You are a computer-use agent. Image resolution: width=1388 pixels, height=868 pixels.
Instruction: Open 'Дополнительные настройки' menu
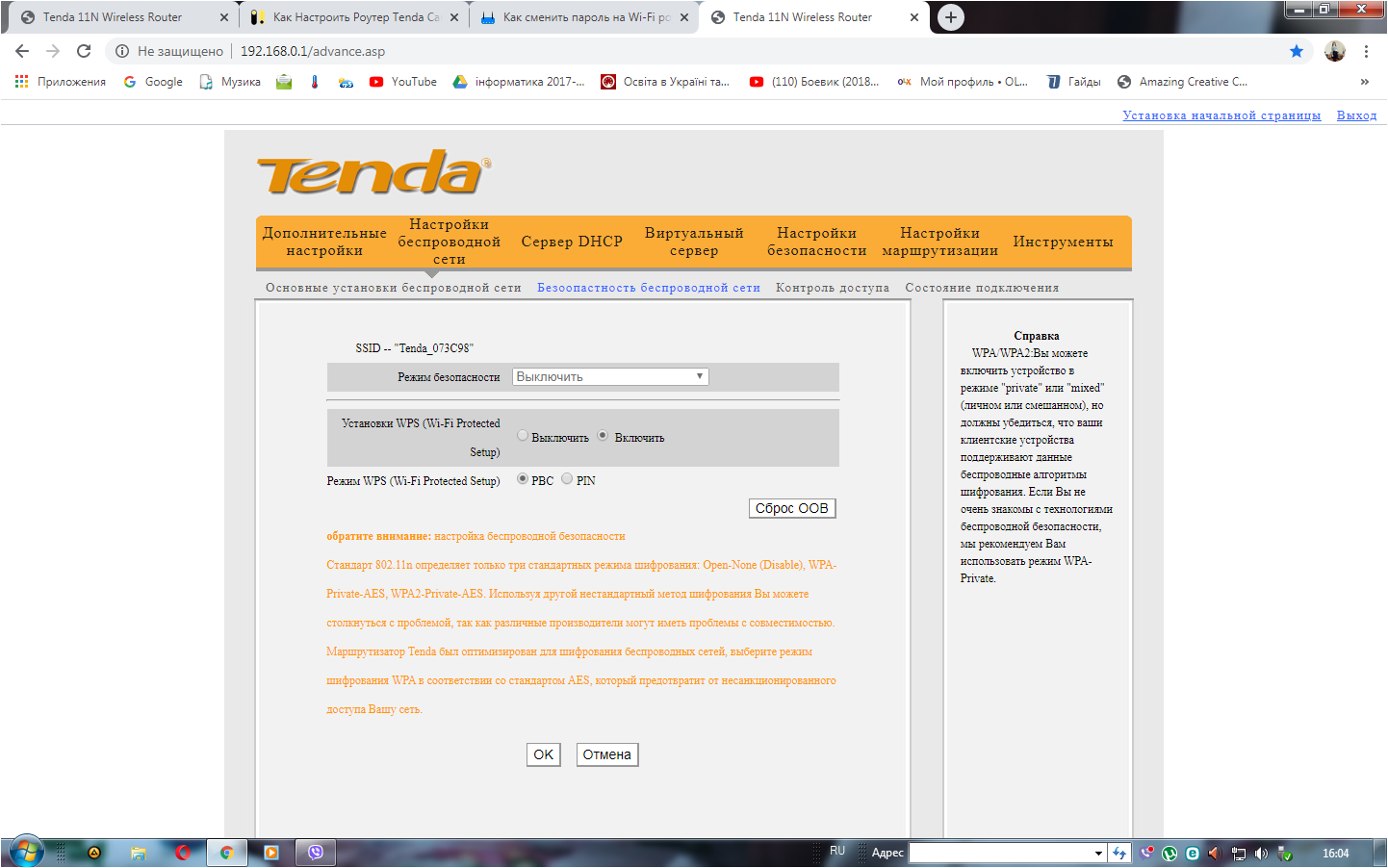click(x=324, y=242)
